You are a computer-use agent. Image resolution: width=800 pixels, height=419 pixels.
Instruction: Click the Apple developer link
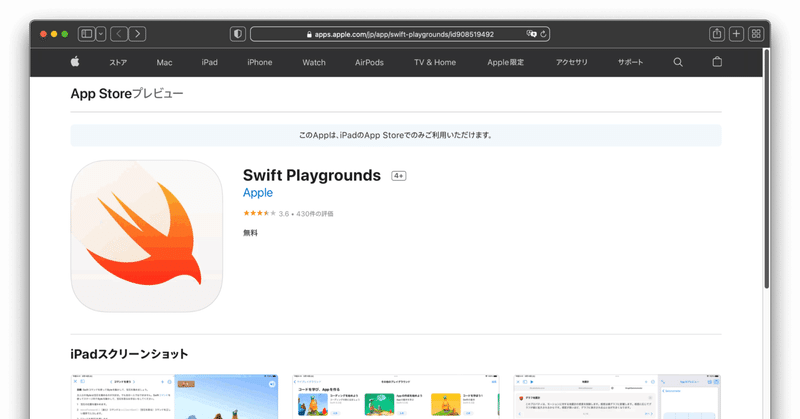[258, 193]
